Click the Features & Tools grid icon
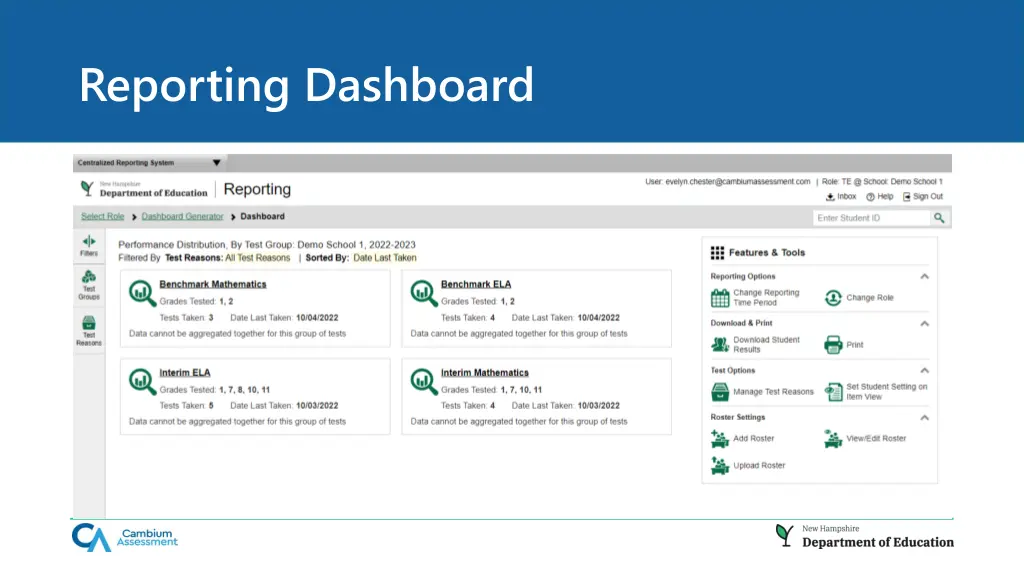The height and width of the screenshot is (576, 1024). click(x=717, y=253)
